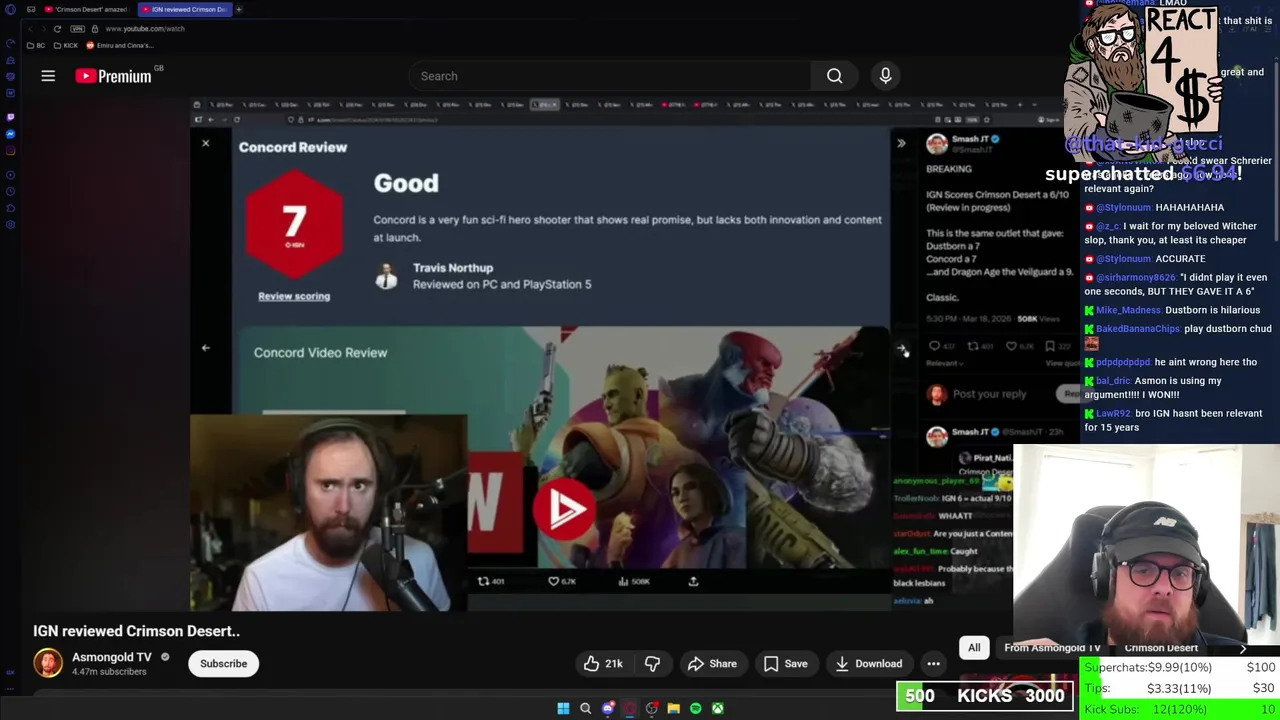Go back with the browser back arrow
The height and width of the screenshot is (720, 1280).
[x=29, y=29]
